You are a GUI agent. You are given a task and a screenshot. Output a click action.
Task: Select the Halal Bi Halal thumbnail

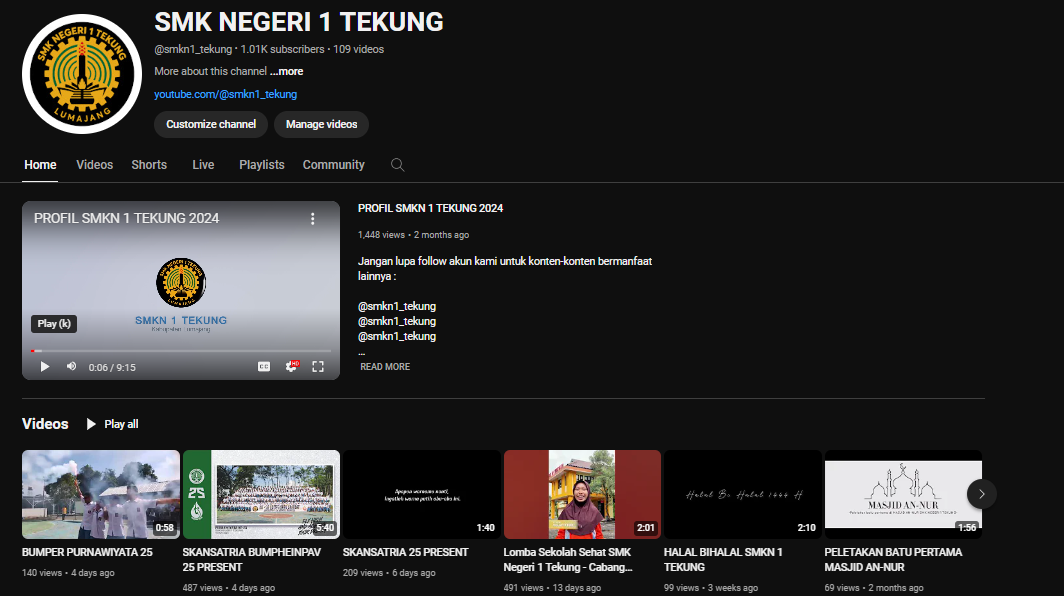tap(742, 494)
